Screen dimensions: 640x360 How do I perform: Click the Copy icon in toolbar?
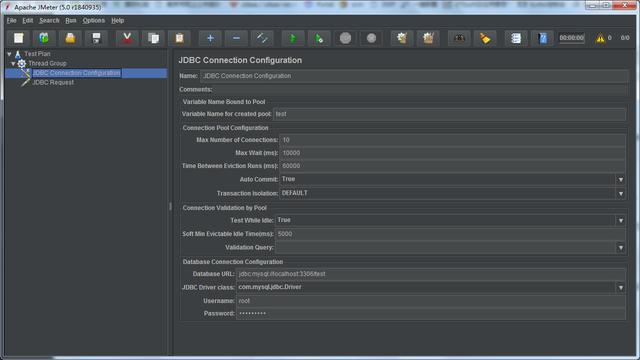(x=153, y=38)
